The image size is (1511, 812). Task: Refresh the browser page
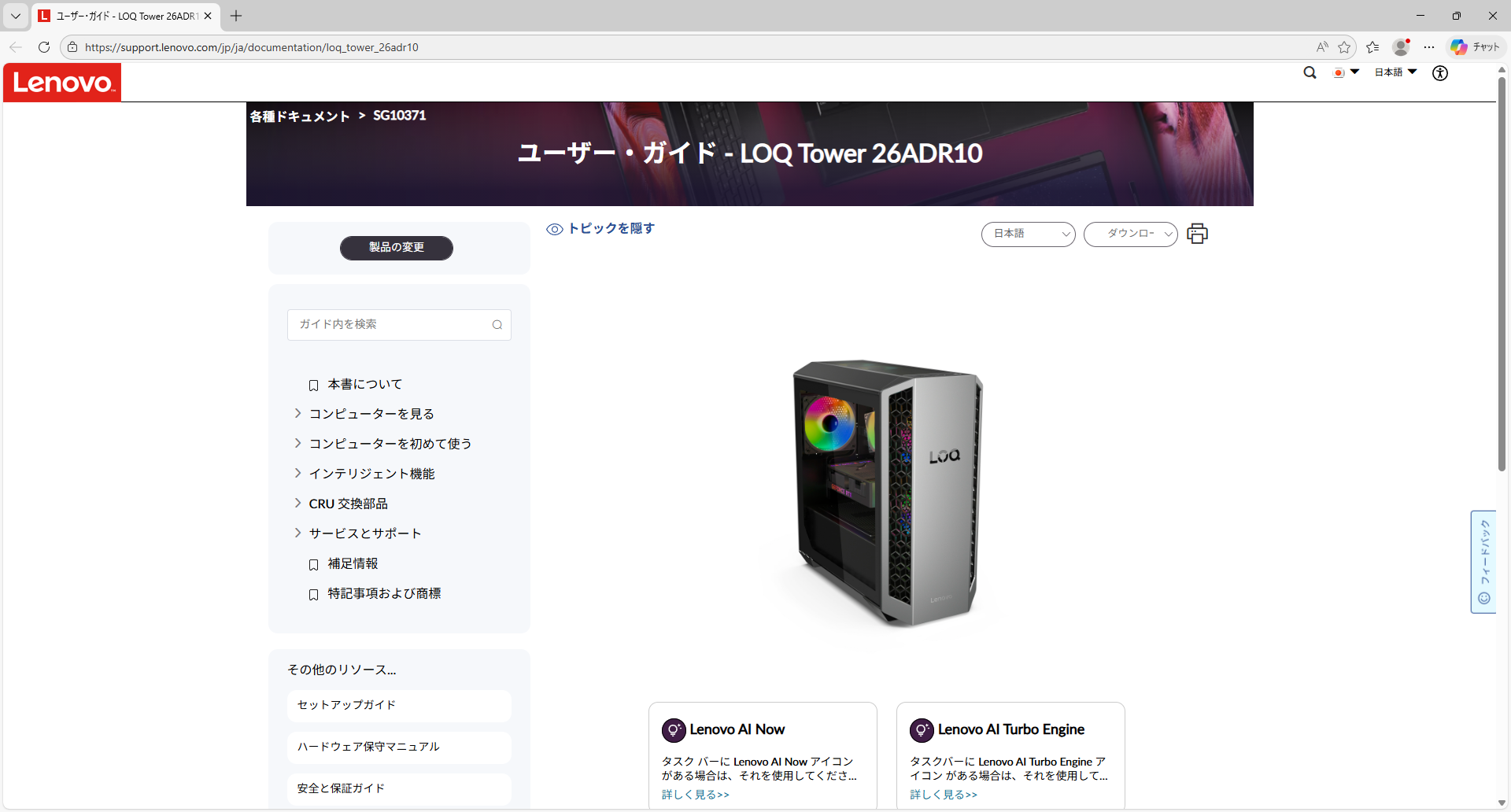click(x=44, y=47)
